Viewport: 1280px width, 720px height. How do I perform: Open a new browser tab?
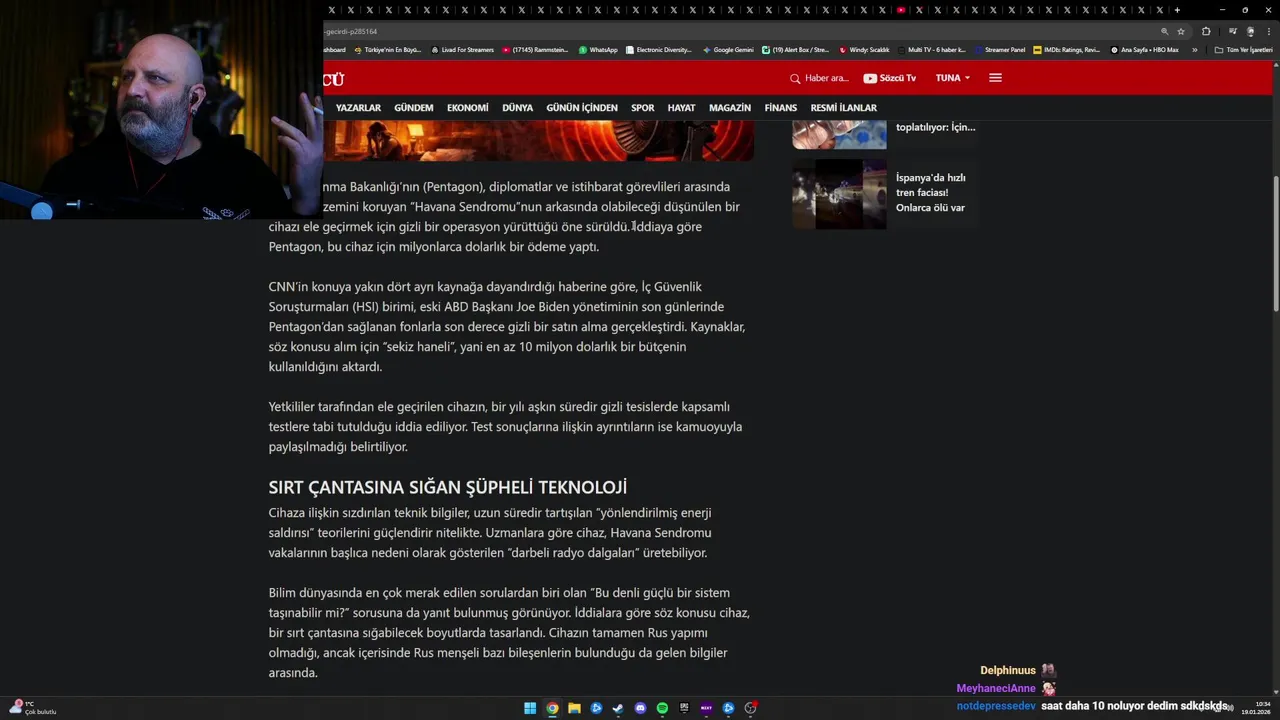pyautogui.click(x=1177, y=10)
